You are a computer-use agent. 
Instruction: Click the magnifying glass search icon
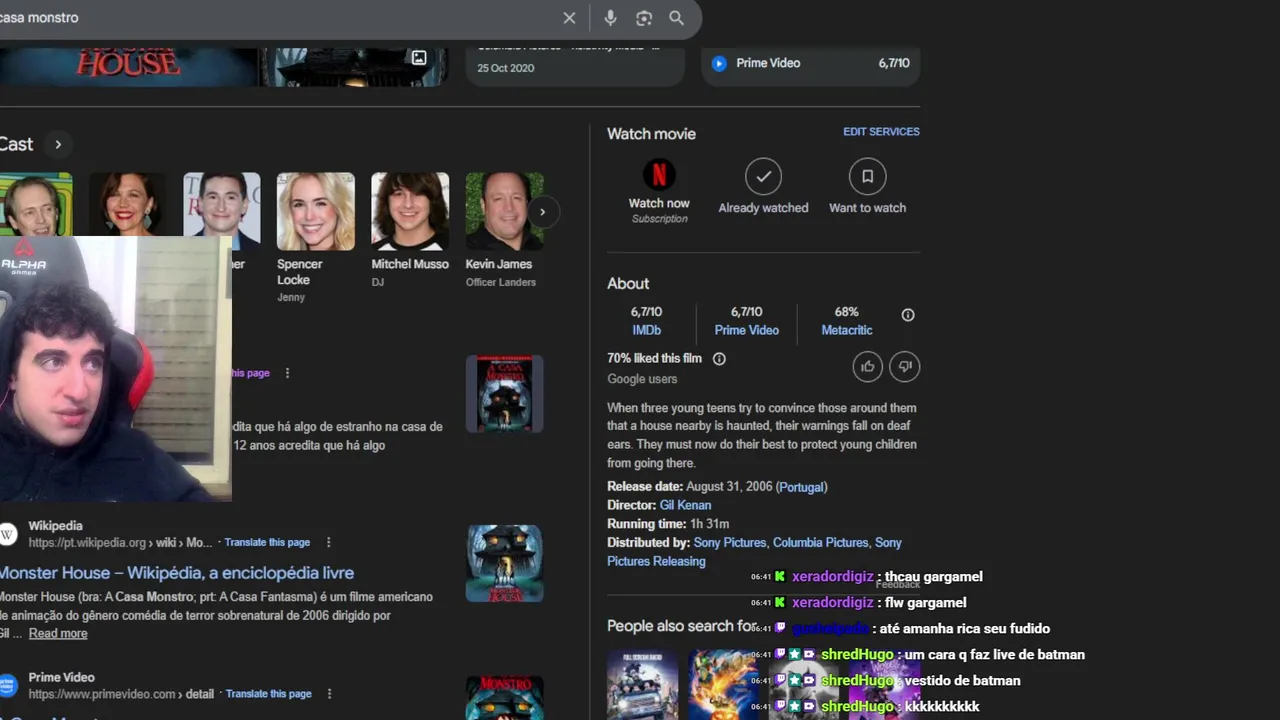point(677,18)
